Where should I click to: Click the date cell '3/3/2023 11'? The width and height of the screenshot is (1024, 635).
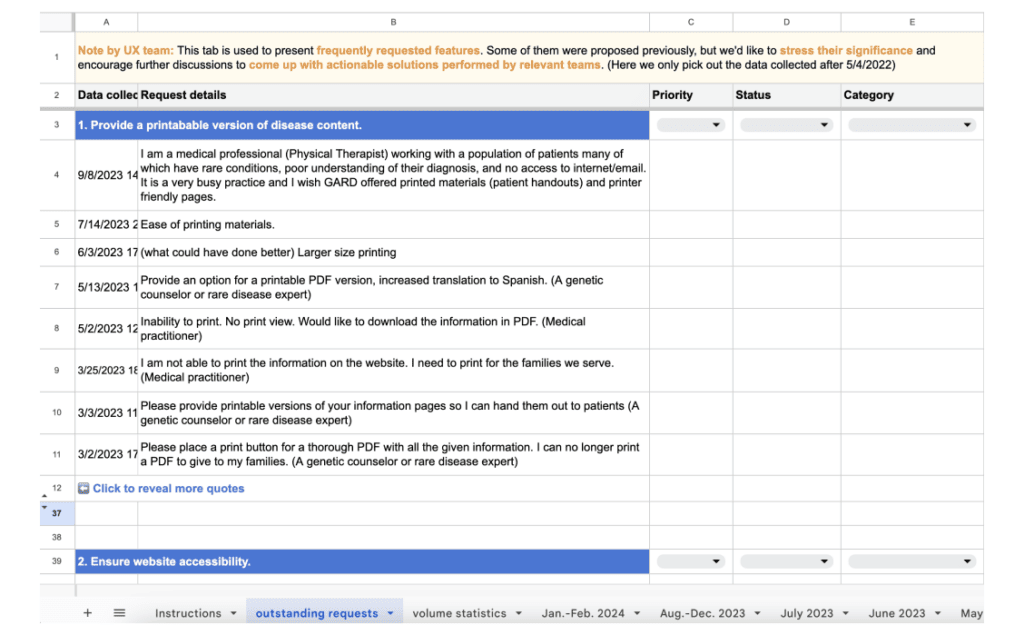click(x=106, y=413)
